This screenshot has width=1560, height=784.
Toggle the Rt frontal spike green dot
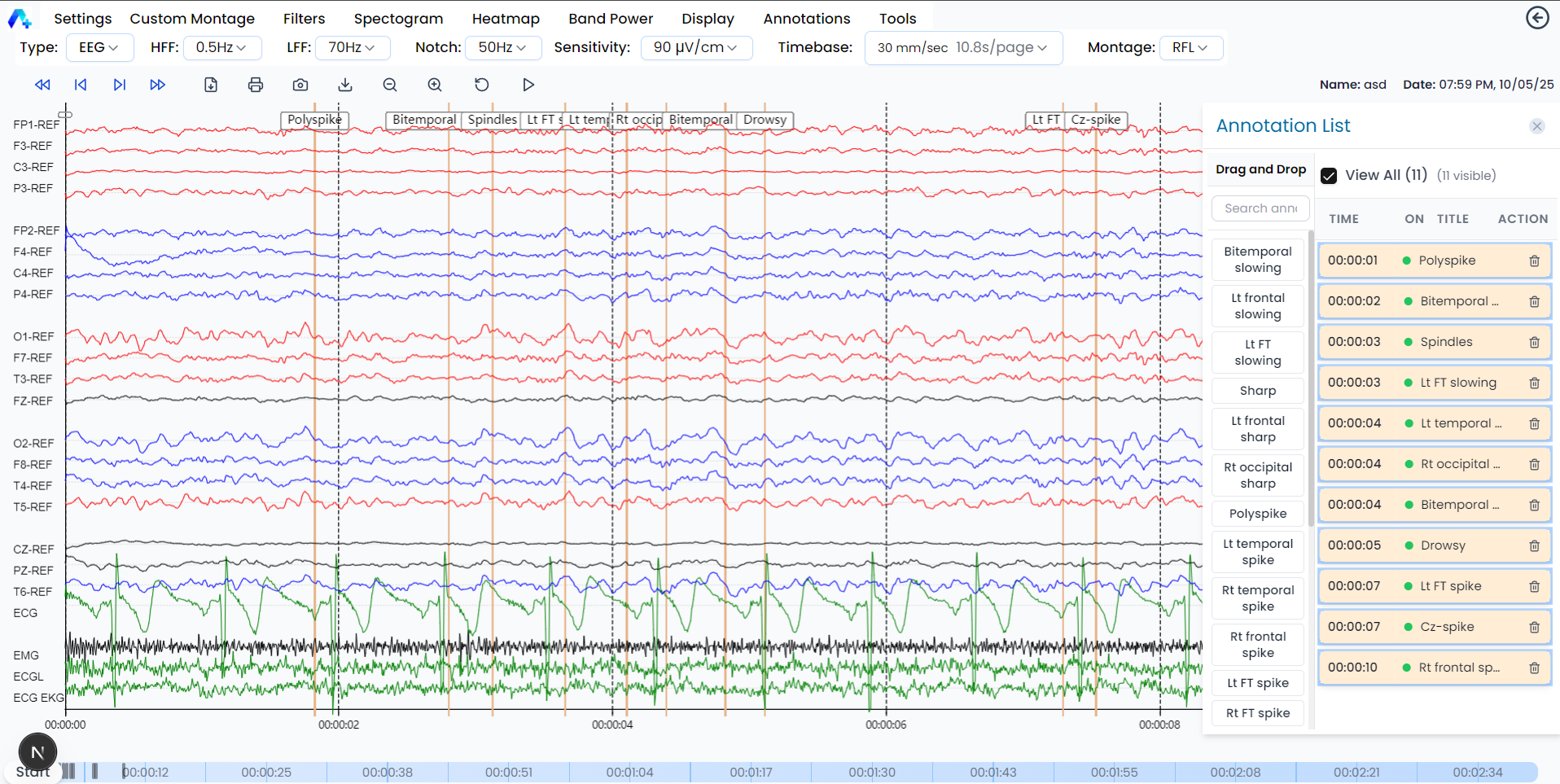coord(1406,668)
